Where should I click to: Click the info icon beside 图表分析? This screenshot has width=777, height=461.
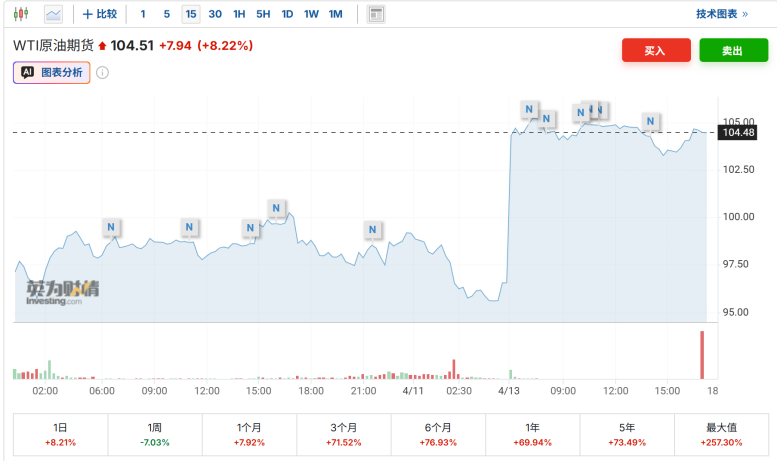102,72
